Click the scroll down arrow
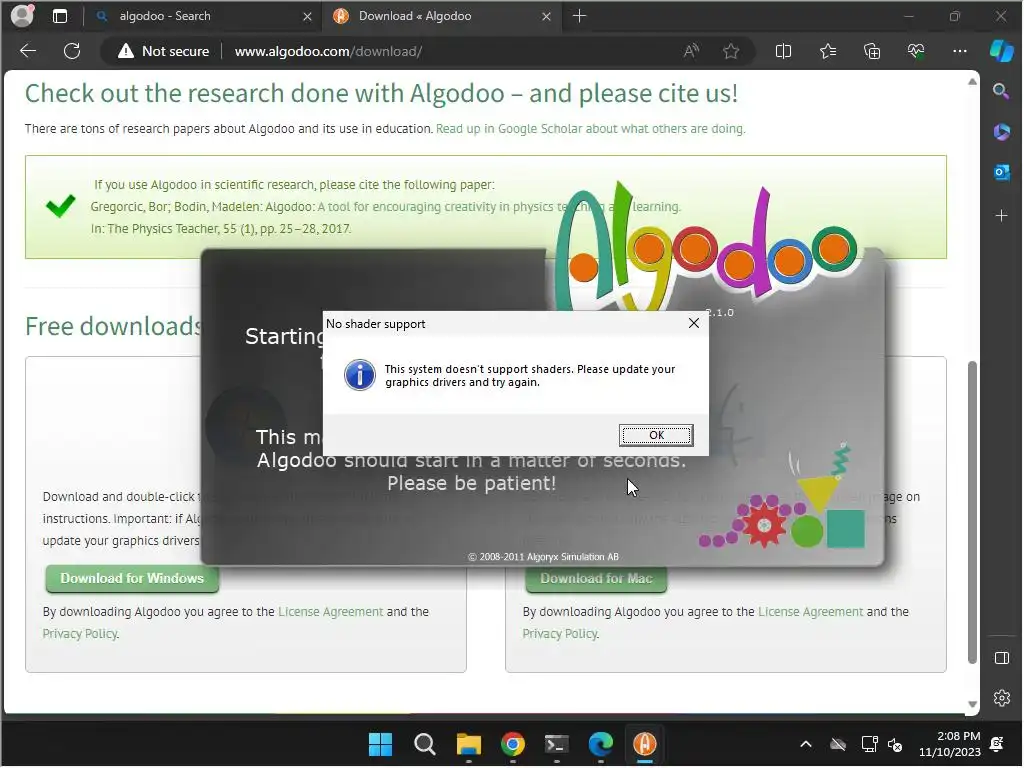This screenshot has height=768, width=1024. tap(972, 703)
